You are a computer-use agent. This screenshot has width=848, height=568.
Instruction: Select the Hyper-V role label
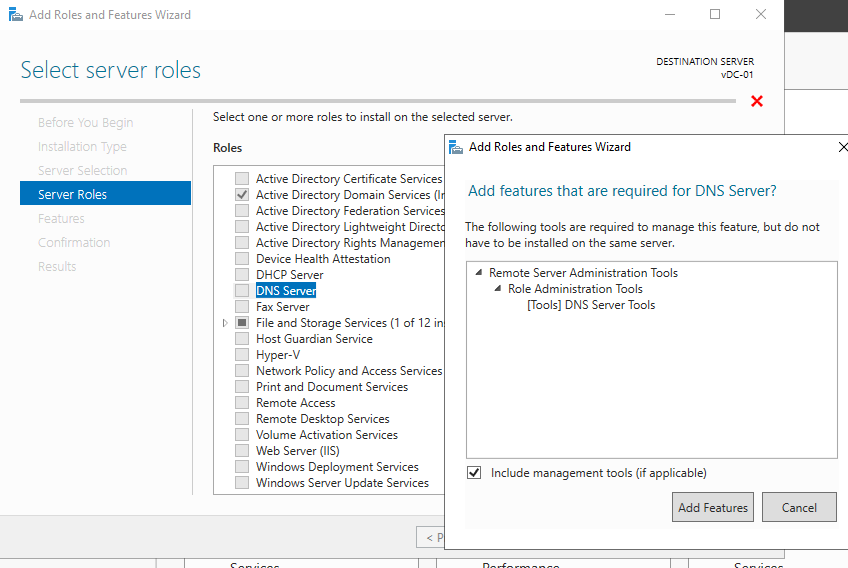pos(278,355)
